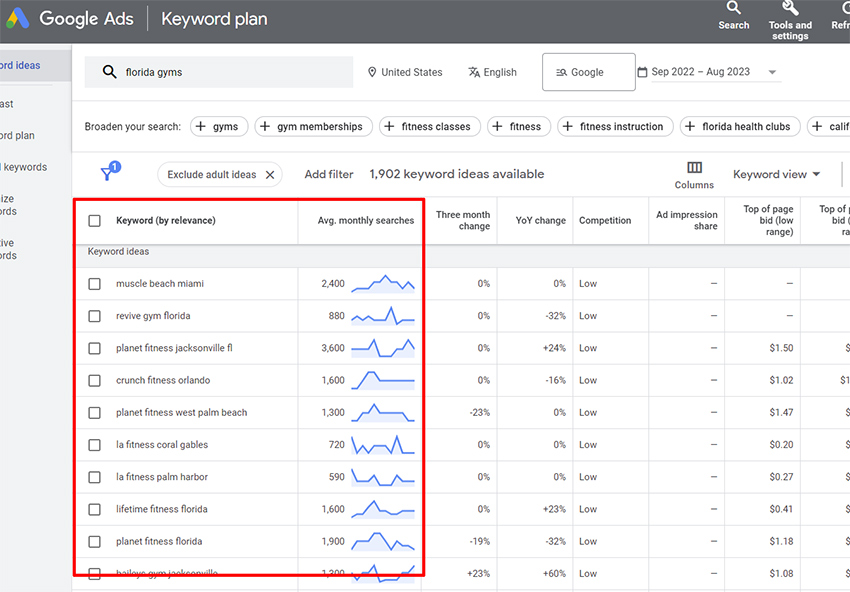
Task: Open the date range dropdown arrow
Action: point(772,72)
